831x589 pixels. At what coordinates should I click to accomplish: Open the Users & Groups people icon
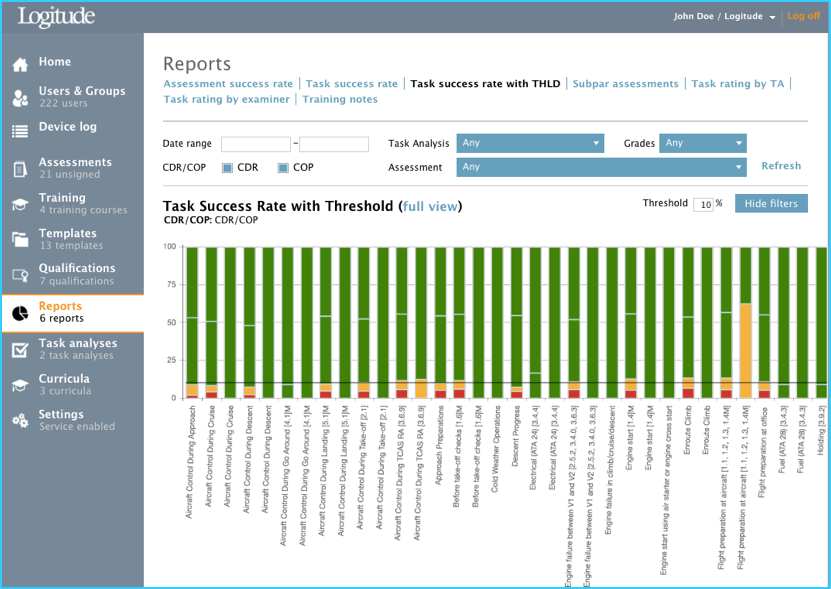tap(20, 98)
